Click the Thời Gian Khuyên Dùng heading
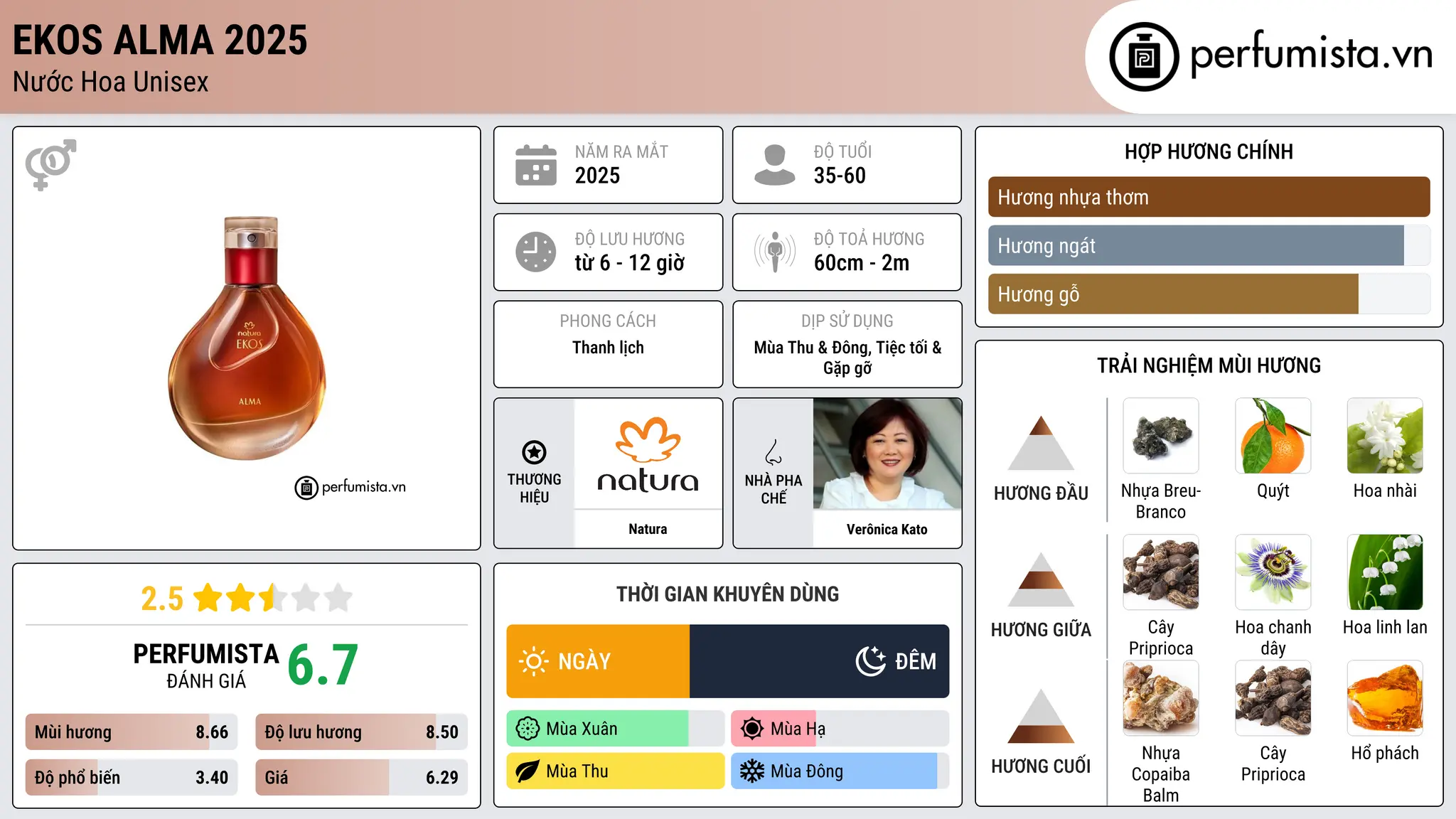This screenshot has width=1456, height=819. click(x=727, y=594)
